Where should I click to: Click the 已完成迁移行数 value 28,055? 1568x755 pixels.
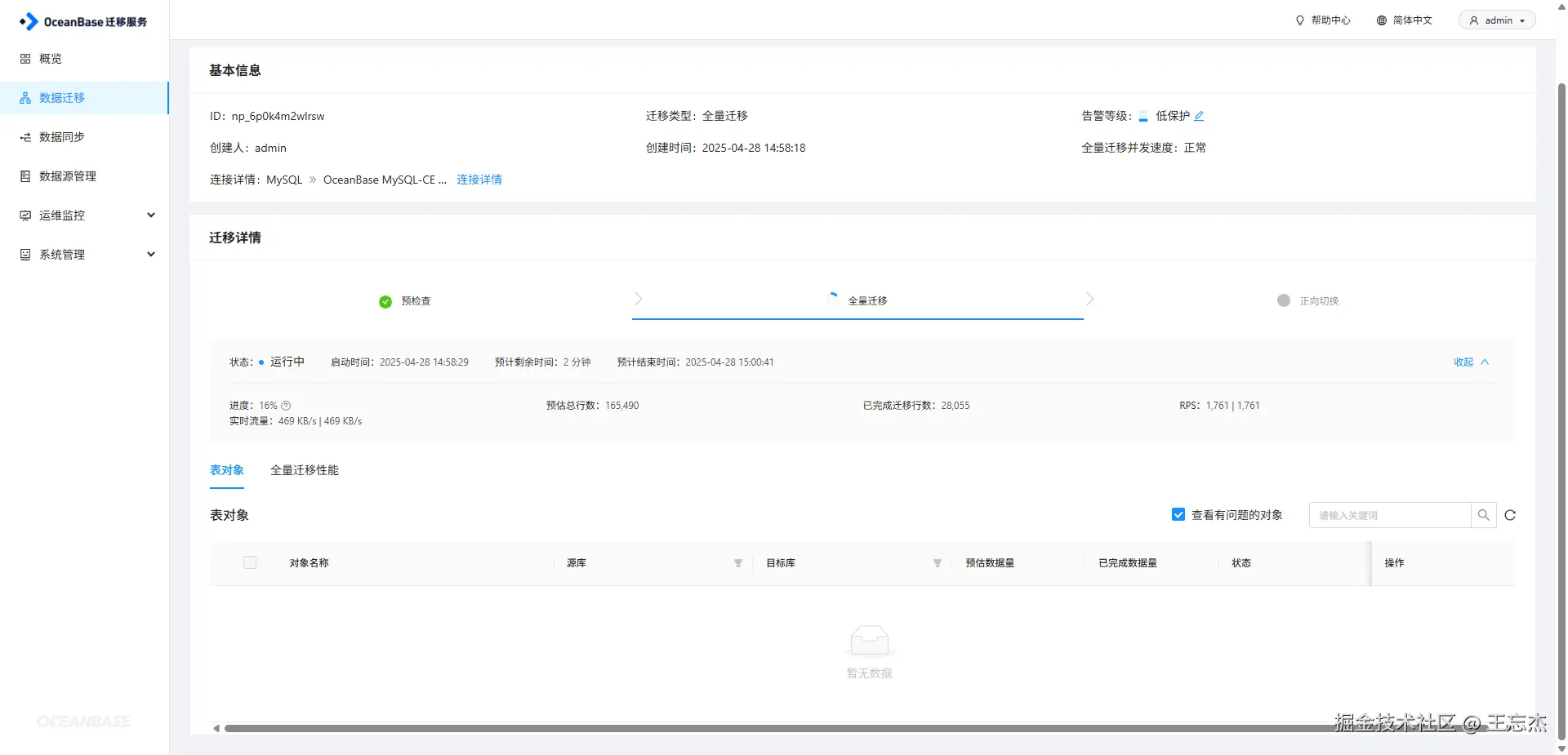pyautogui.click(x=955, y=406)
